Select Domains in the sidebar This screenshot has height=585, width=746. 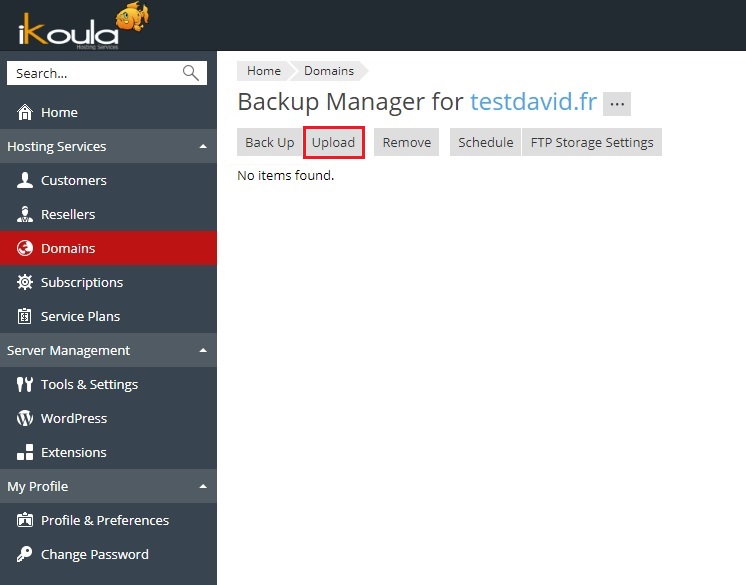pyautogui.click(x=108, y=248)
